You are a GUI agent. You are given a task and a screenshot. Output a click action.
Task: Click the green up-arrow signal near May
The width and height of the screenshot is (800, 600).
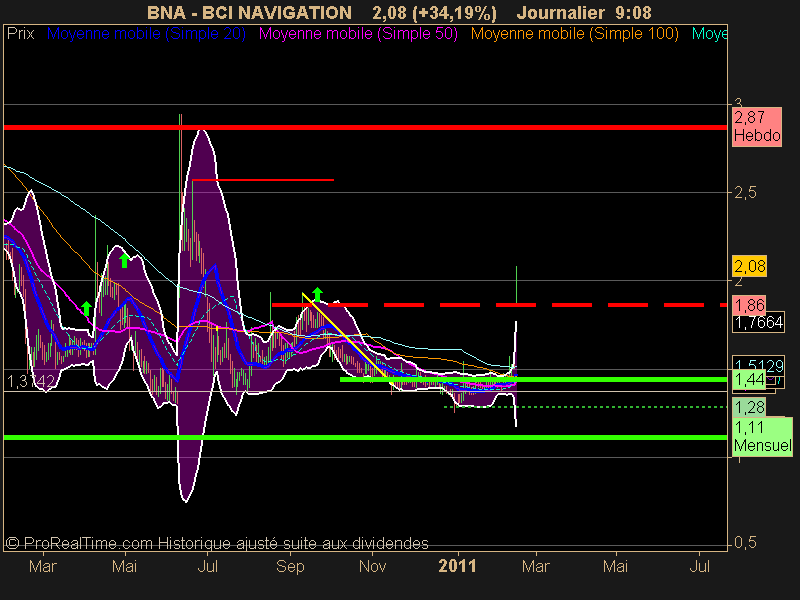124,261
